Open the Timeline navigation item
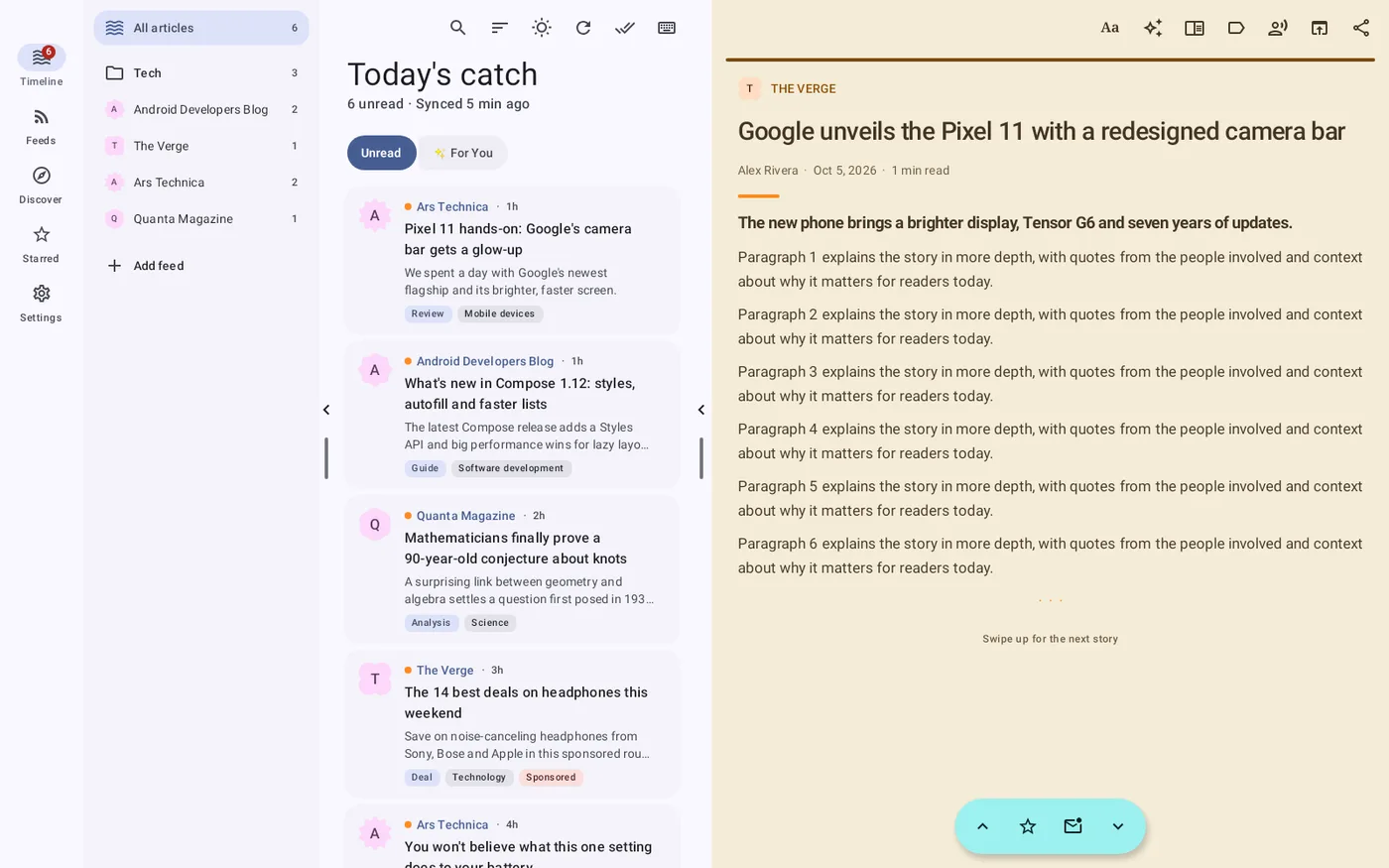1389x868 pixels. coord(41,65)
